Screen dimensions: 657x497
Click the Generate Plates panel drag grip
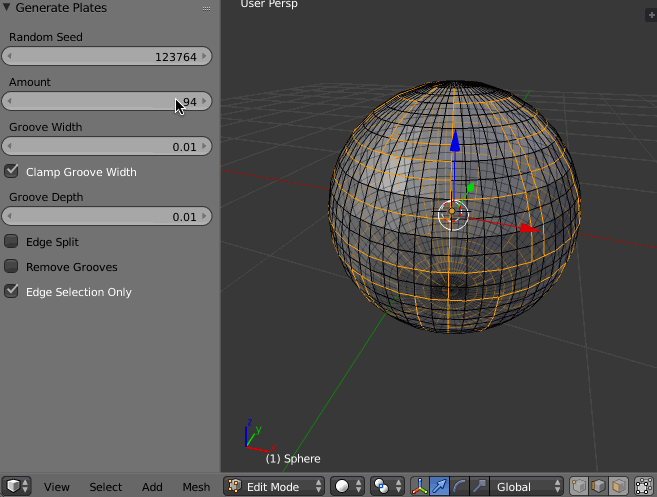[x=206, y=8]
